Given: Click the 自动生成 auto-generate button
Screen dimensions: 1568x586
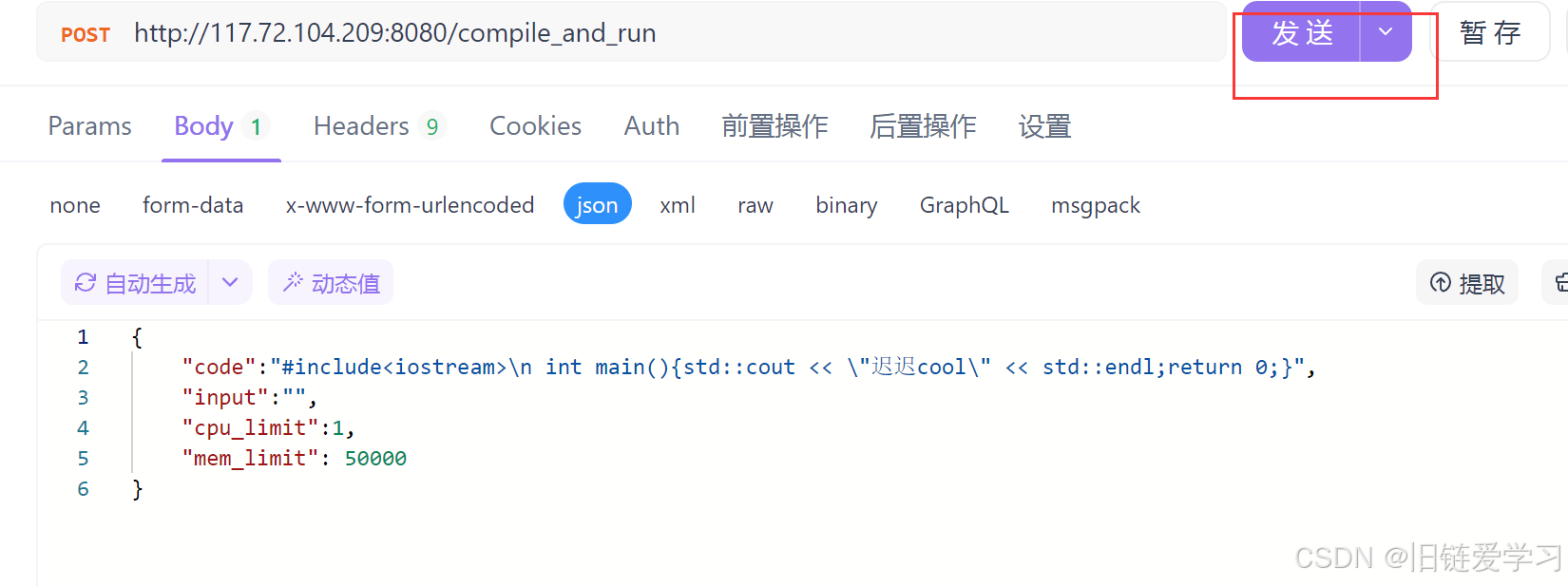Looking at the screenshot, I should pyautogui.click(x=135, y=283).
